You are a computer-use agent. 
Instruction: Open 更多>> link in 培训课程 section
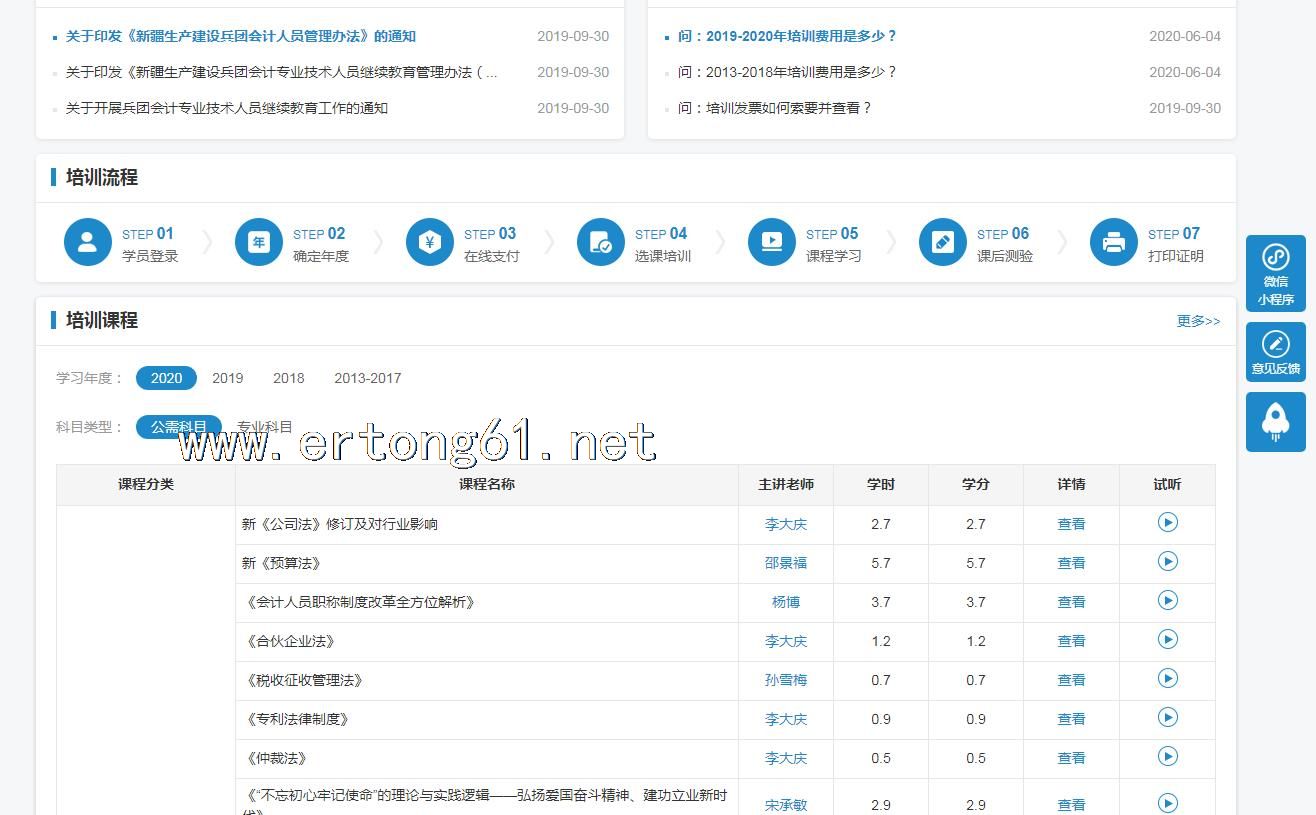coord(1198,321)
